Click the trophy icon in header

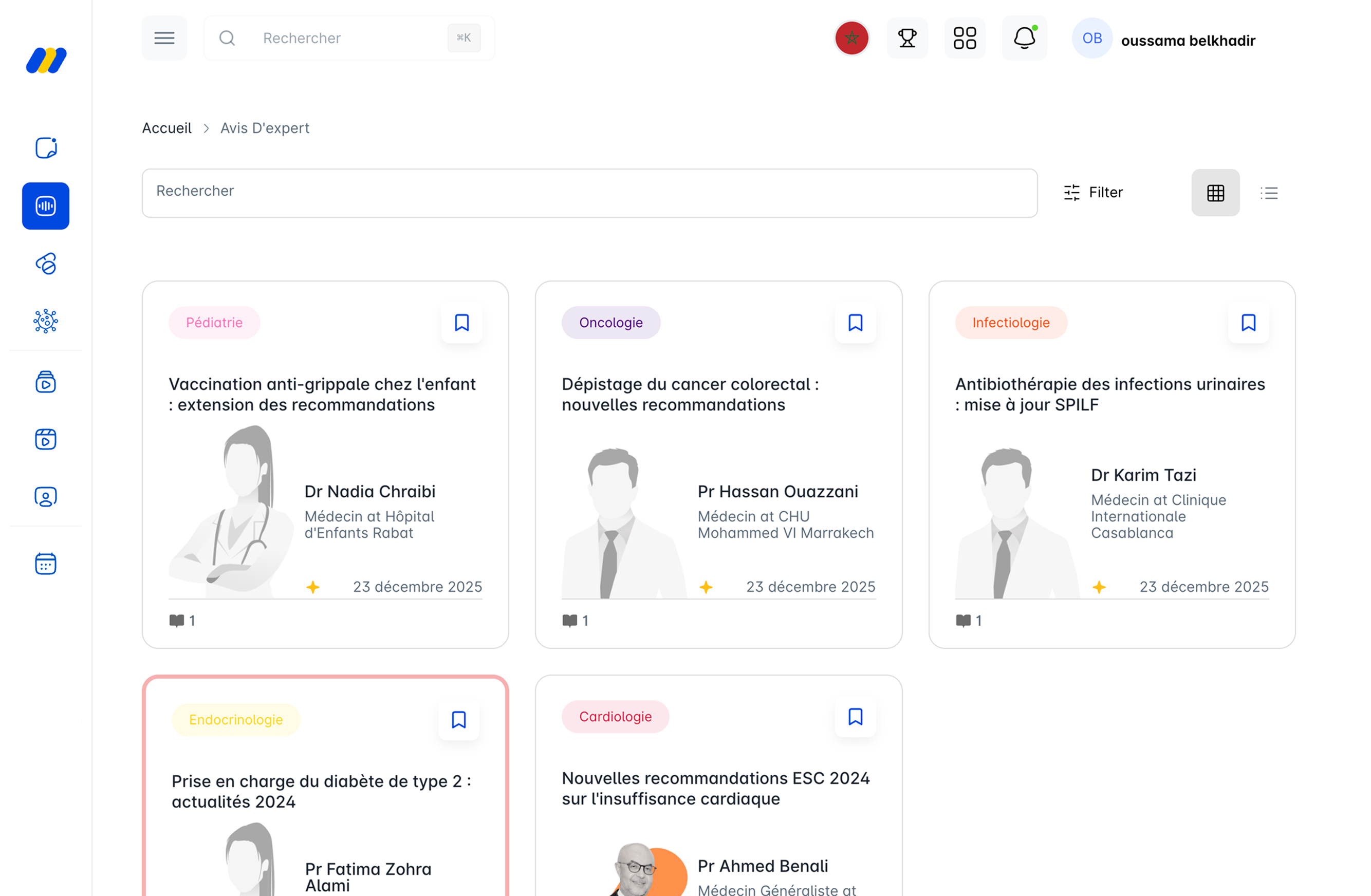[x=906, y=38]
